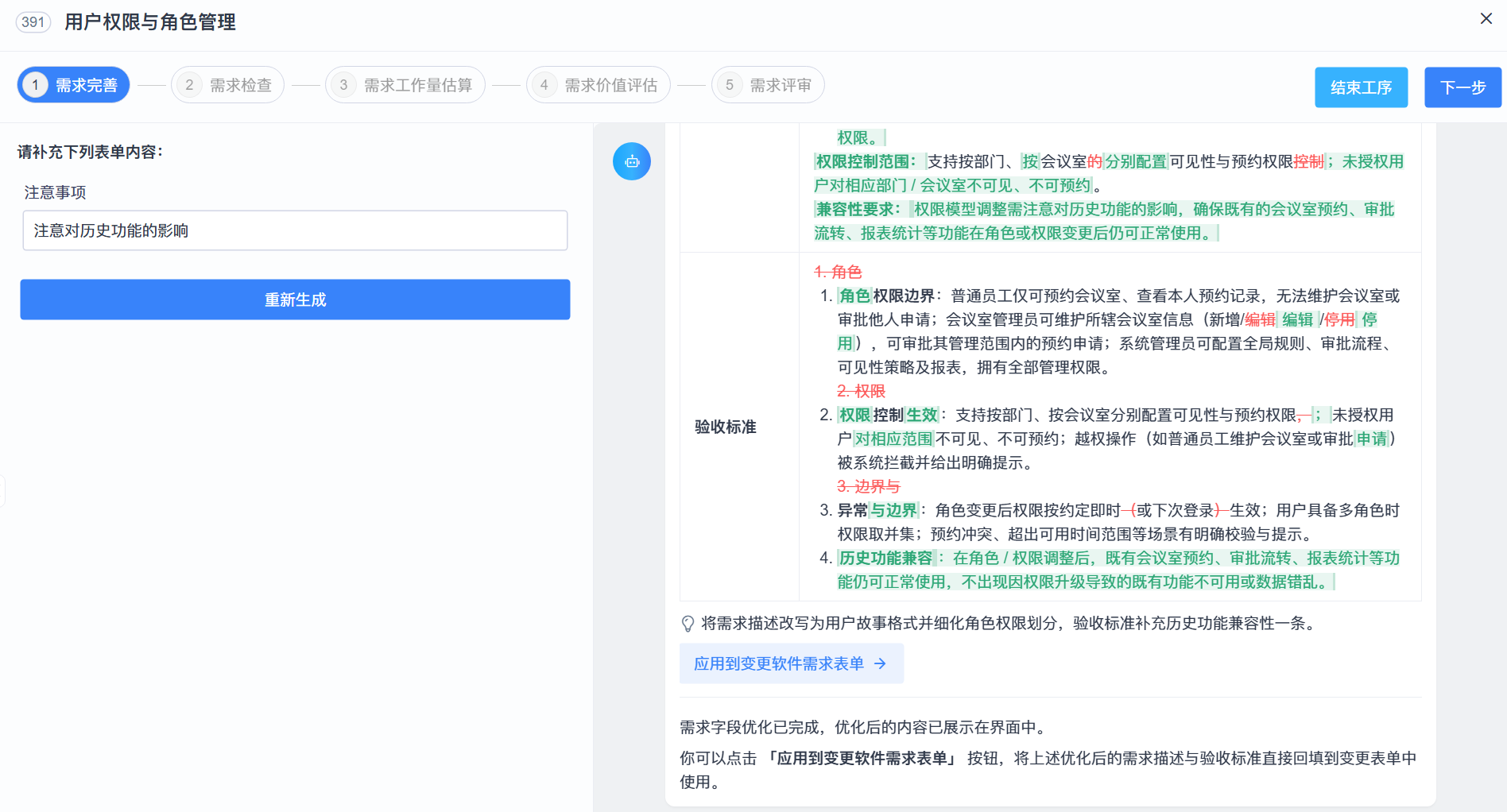
Task: Proceed with the 下一步 button
Action: [1462, 87]
